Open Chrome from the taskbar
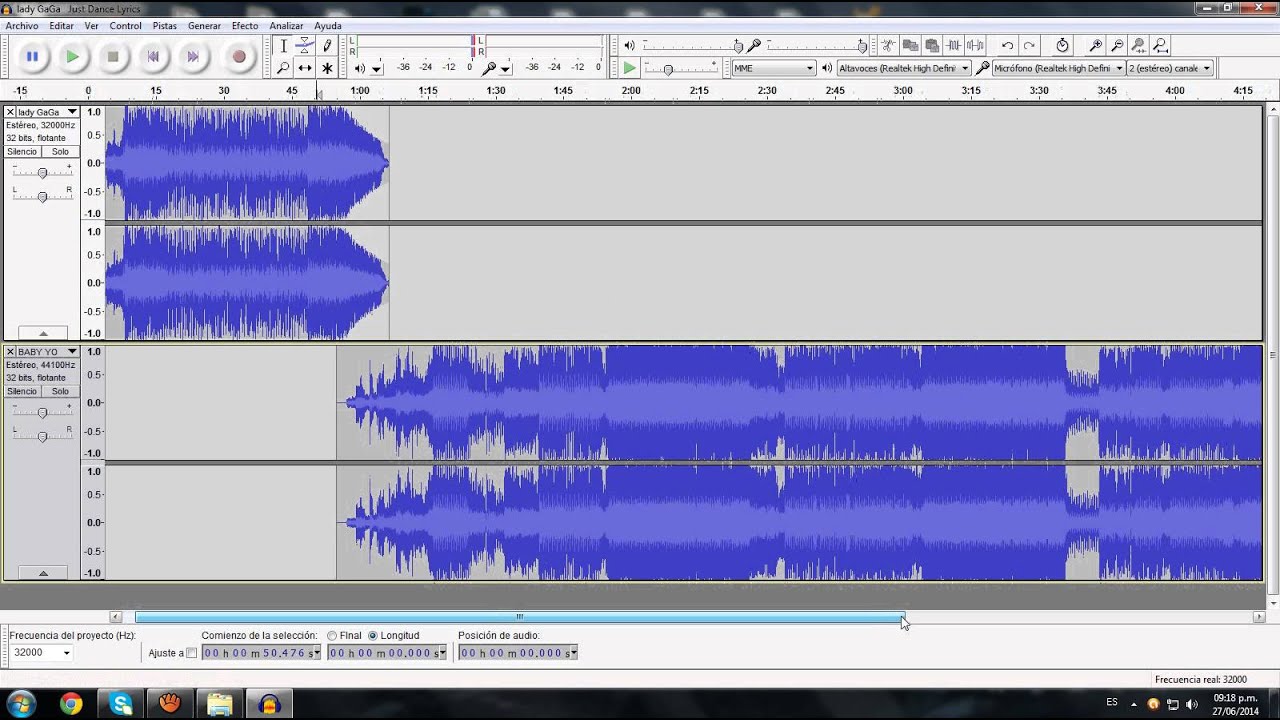This screenshot has width=1280, height=720. (x=71, y=704)
